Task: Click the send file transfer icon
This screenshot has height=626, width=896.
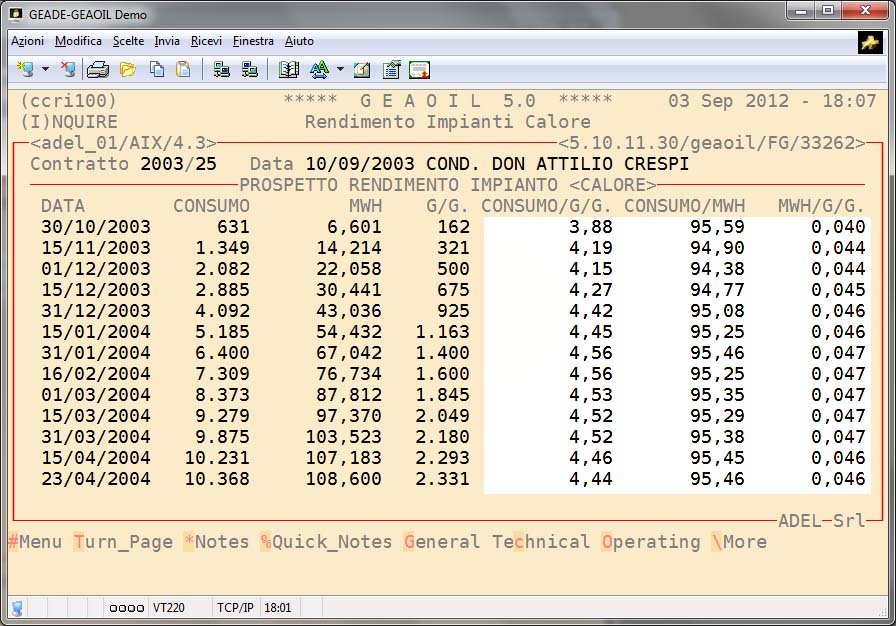Action: point(221,69)
